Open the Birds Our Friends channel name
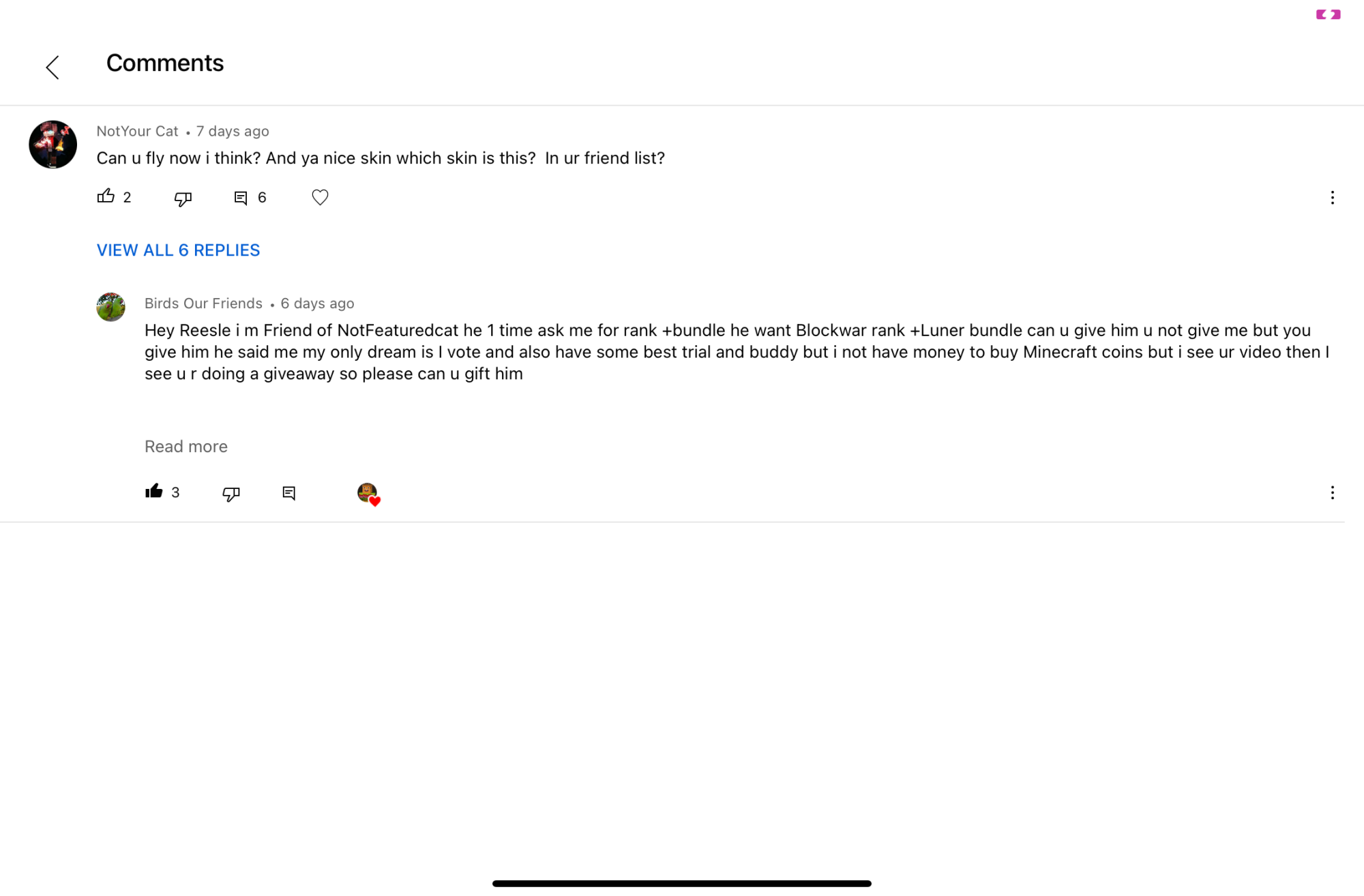Viewport: 1364px width, 896px height. pyautogui.click(x=203, y=303)
